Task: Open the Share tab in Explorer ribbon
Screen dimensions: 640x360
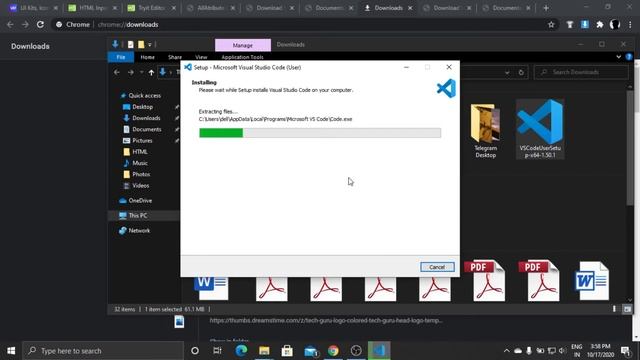Action: pos(175,57)
